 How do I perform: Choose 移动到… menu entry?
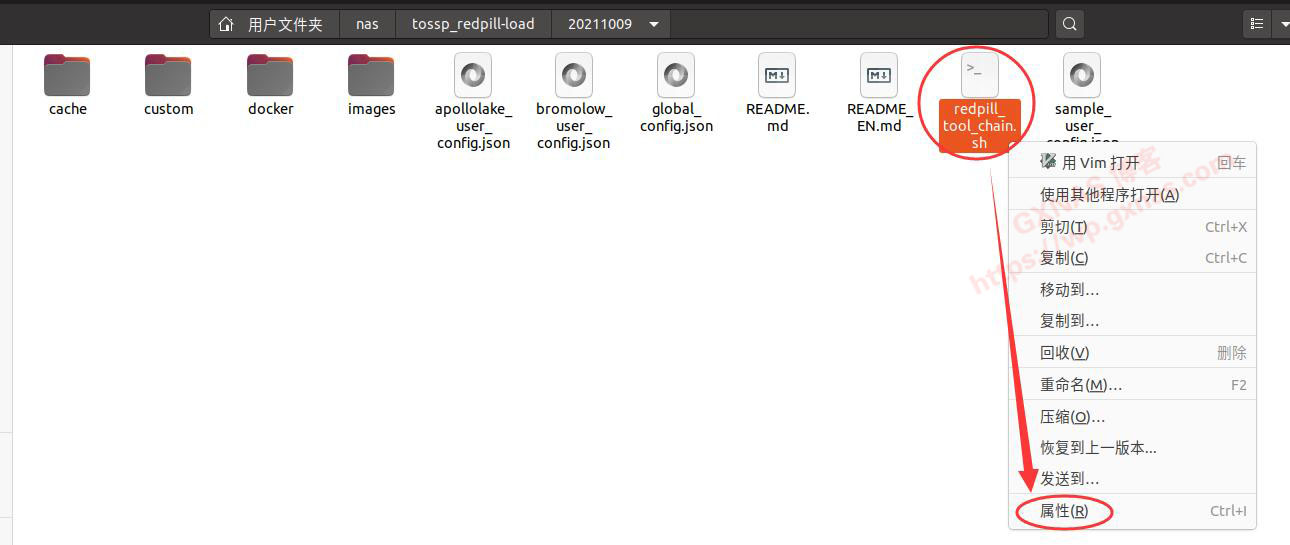click(1132, 290)
